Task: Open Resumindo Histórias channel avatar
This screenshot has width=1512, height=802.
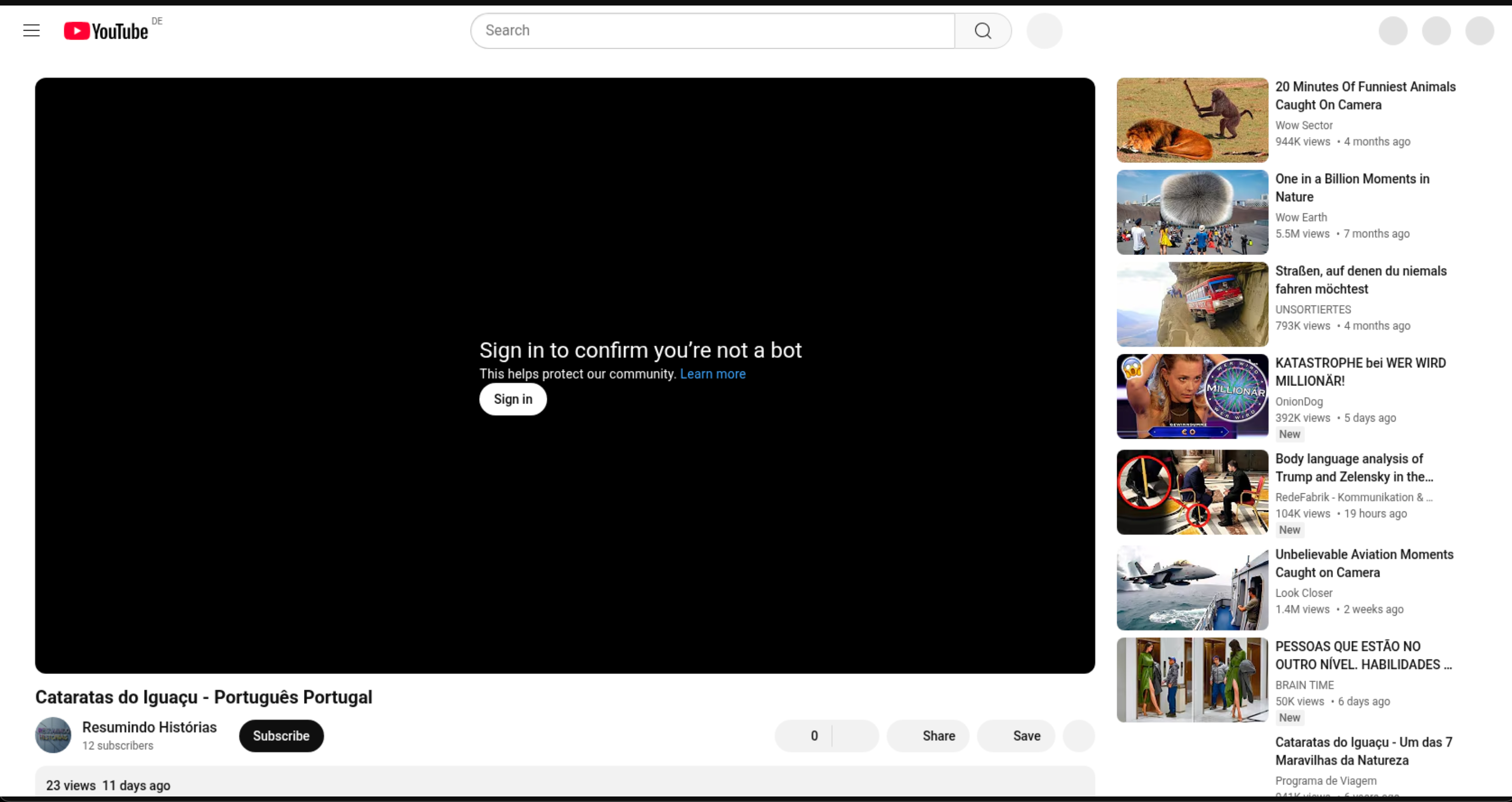Action: pyautogui.click(x=53, y=735)
